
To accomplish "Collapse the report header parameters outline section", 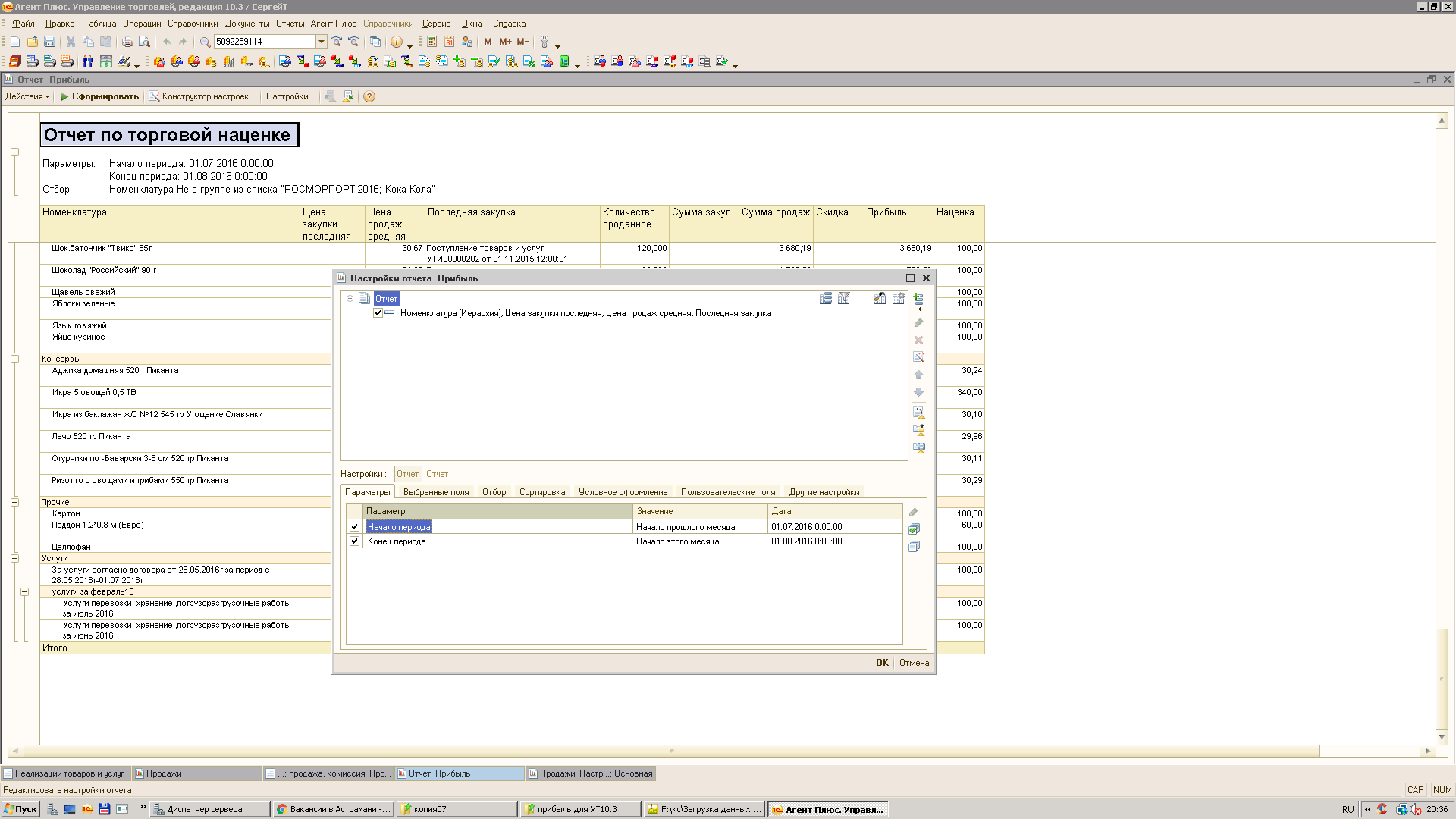I will click(x=14, y=152).
